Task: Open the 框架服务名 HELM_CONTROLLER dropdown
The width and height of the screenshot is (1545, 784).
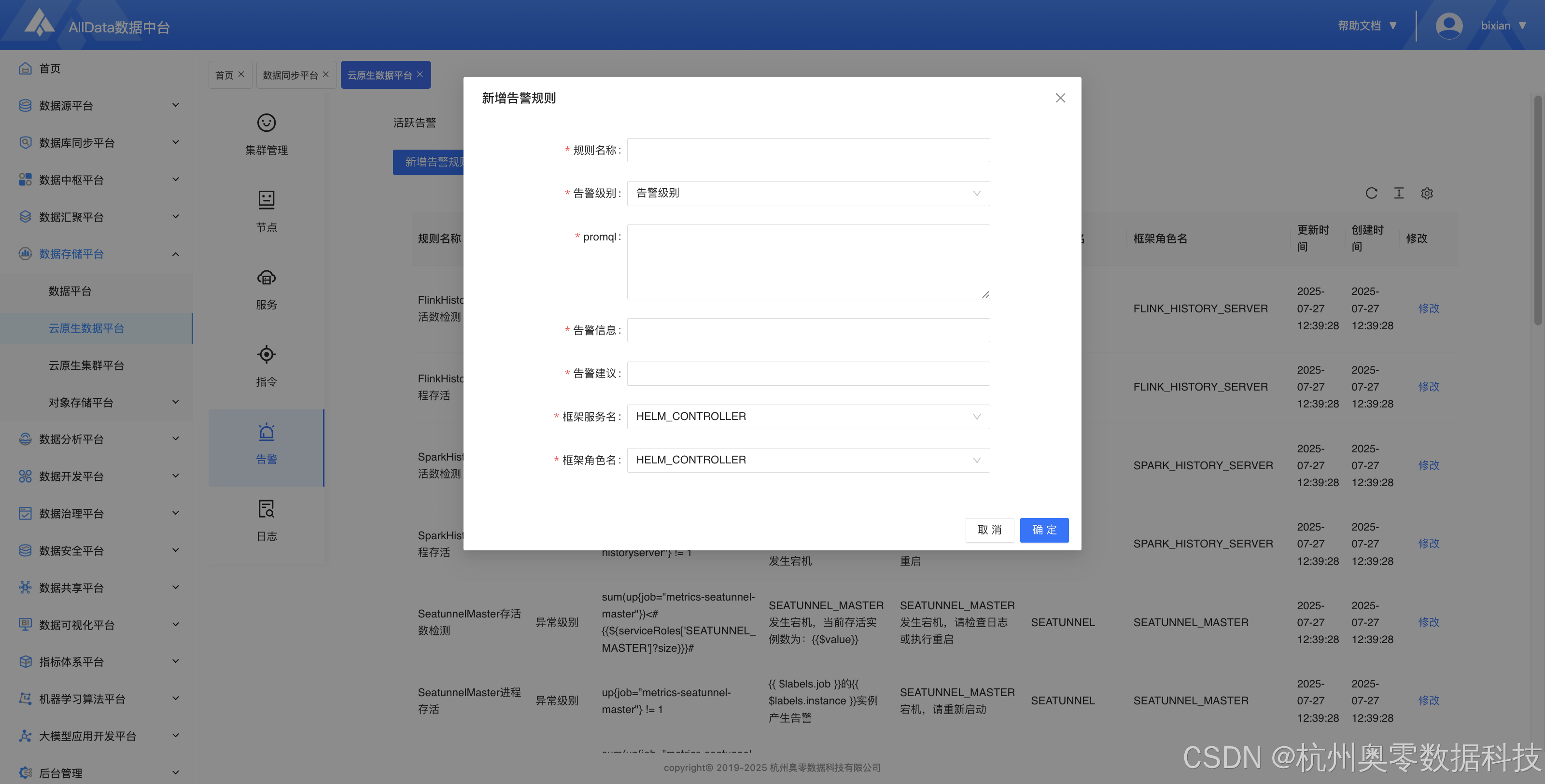Action: pyautogui.click(x=807, y=416)
